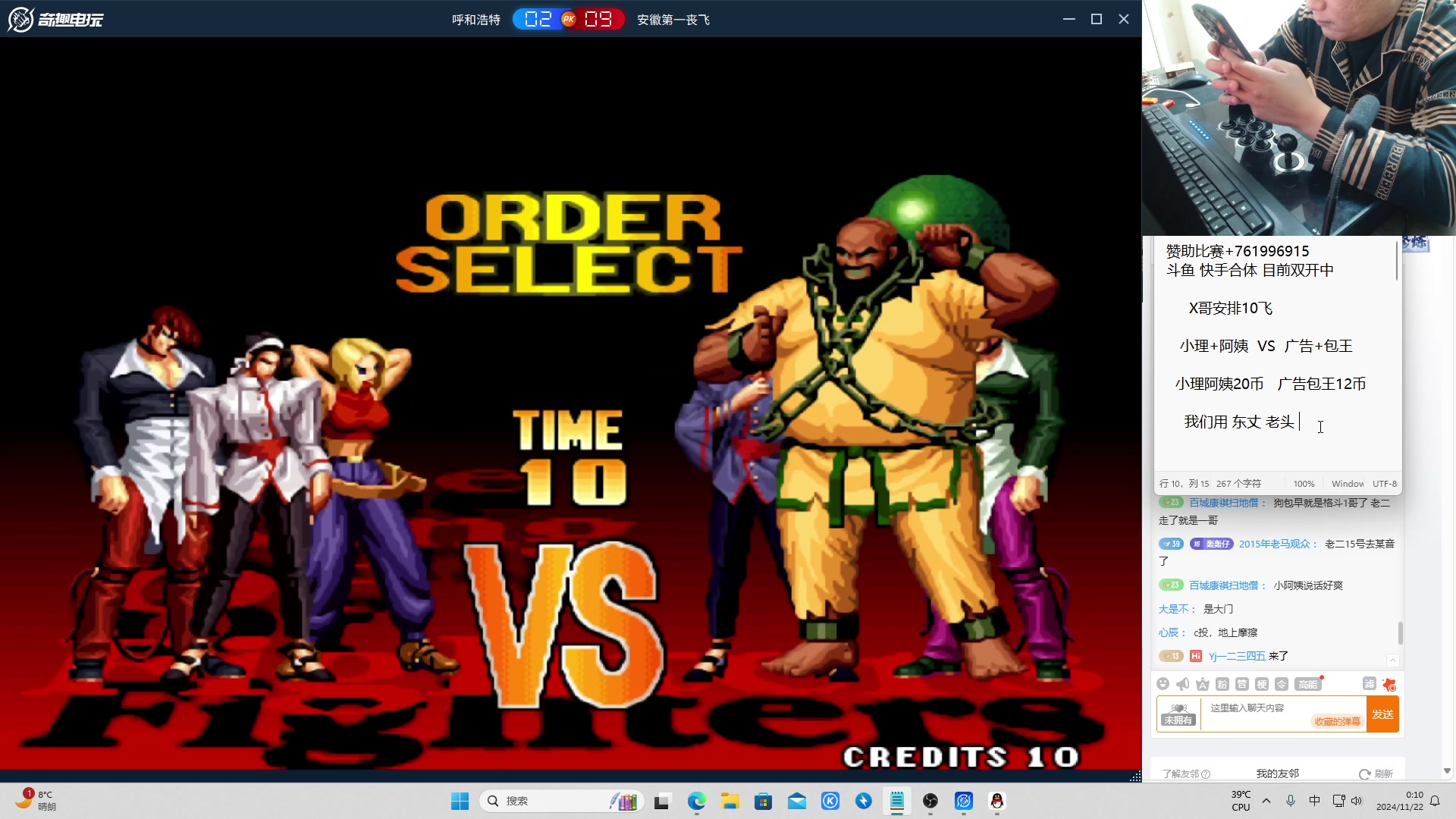The width and height of the screenshot is (1456, 819).
Task: Click the level 39 user badge
Action: pyautogui.click(x=1171, y=544)
